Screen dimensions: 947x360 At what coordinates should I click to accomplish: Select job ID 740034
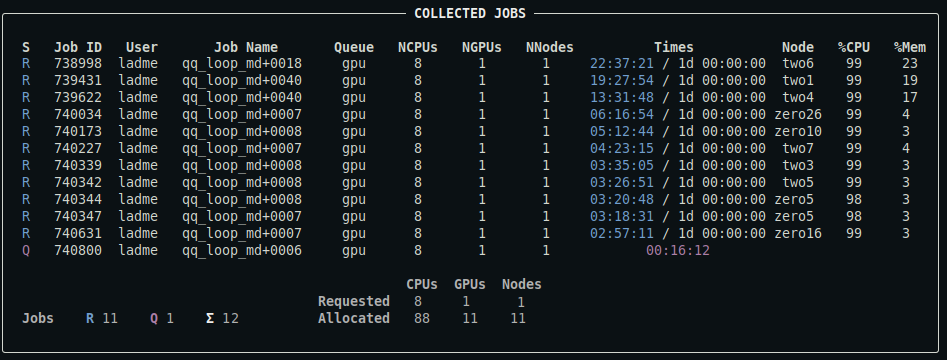click(78, 114)
